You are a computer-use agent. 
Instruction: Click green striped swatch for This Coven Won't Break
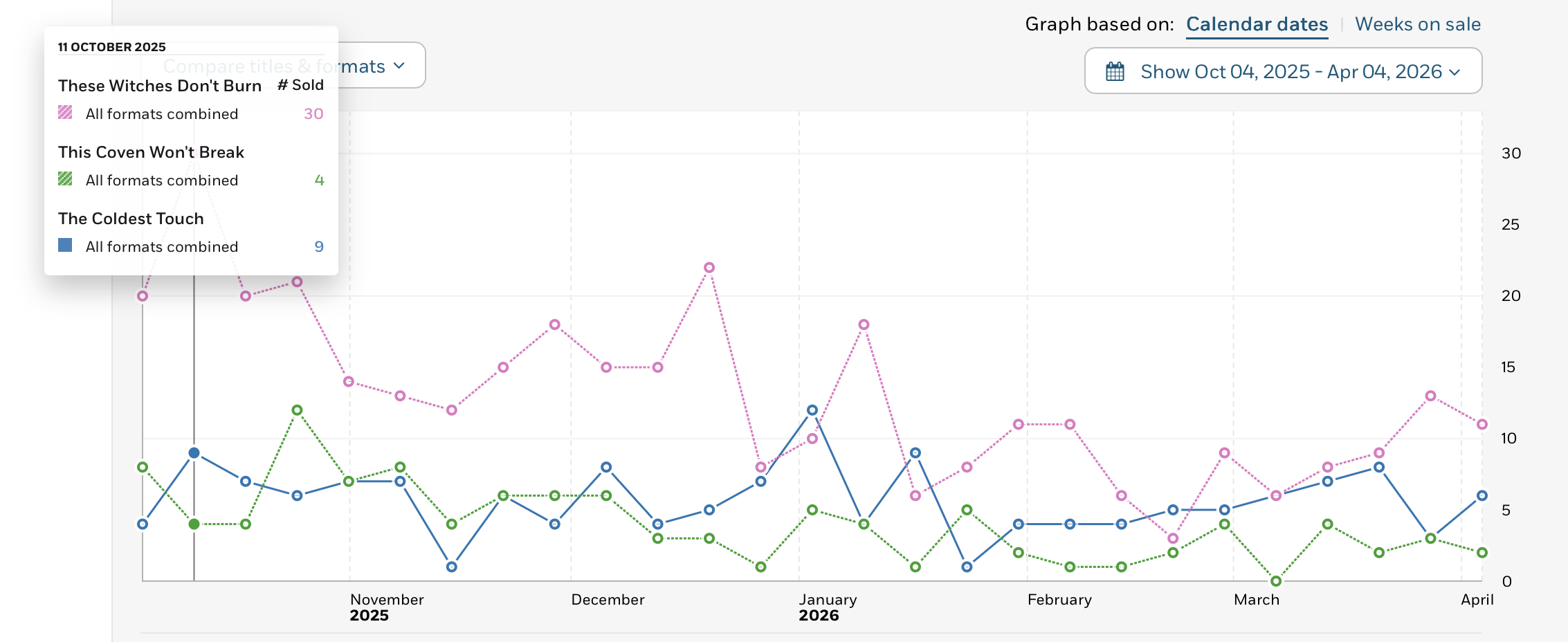coord(65,178)
